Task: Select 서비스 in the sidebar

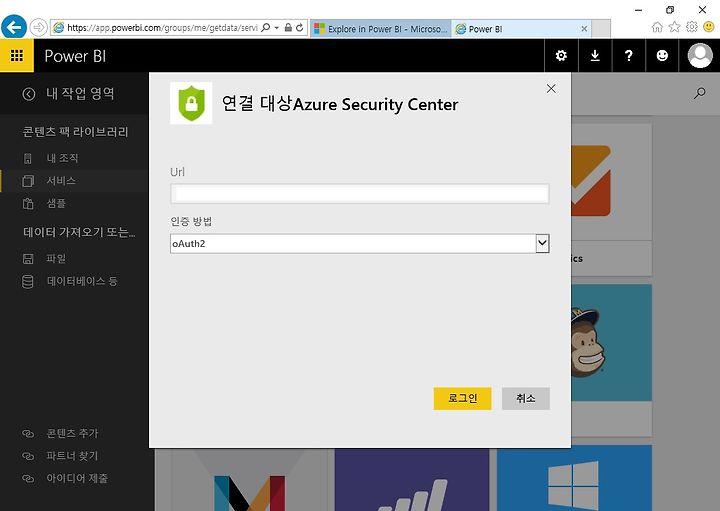Action: coord(61,181)
